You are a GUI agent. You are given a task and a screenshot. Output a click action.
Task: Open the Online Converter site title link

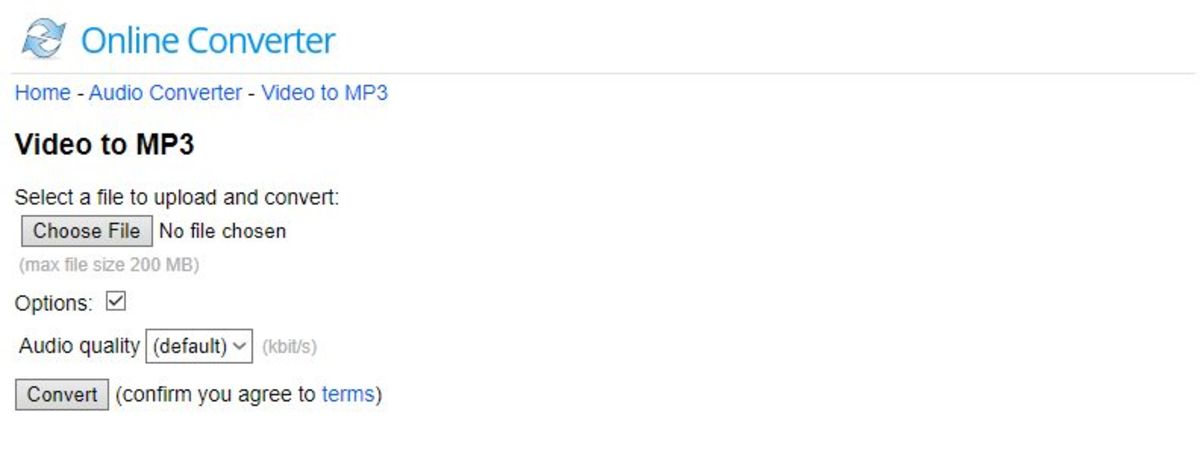208,41
